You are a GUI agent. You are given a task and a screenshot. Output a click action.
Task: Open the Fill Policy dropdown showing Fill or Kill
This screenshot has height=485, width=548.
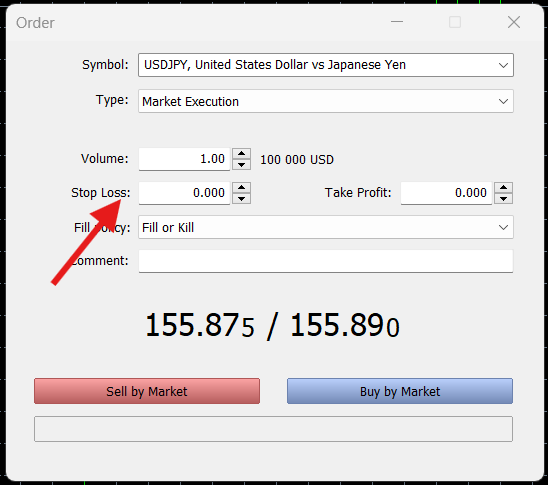click(x=326, y=227)
